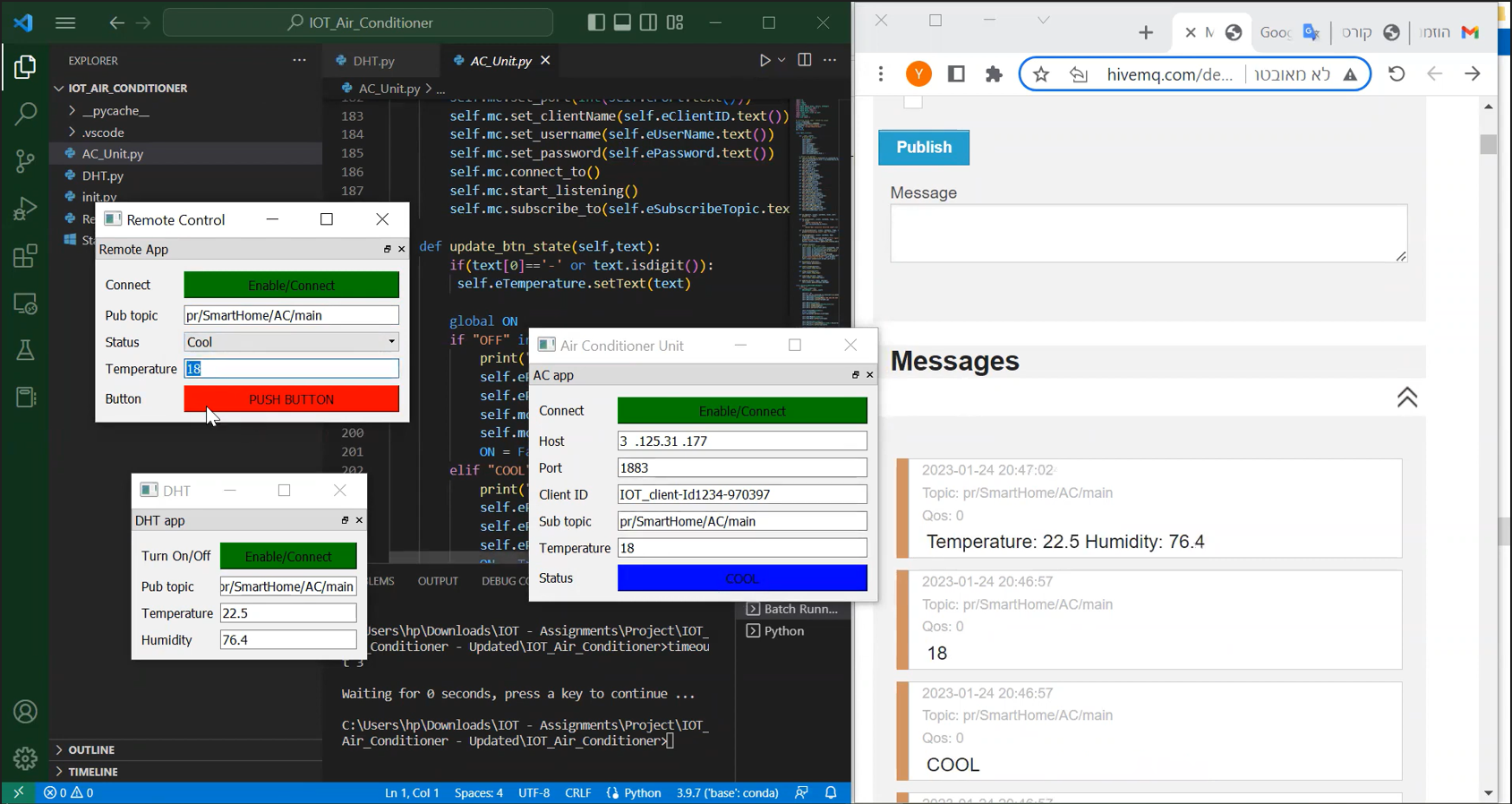Expand the __pycache__ folder
1512x804 pixels.
[x=115, y=110]
